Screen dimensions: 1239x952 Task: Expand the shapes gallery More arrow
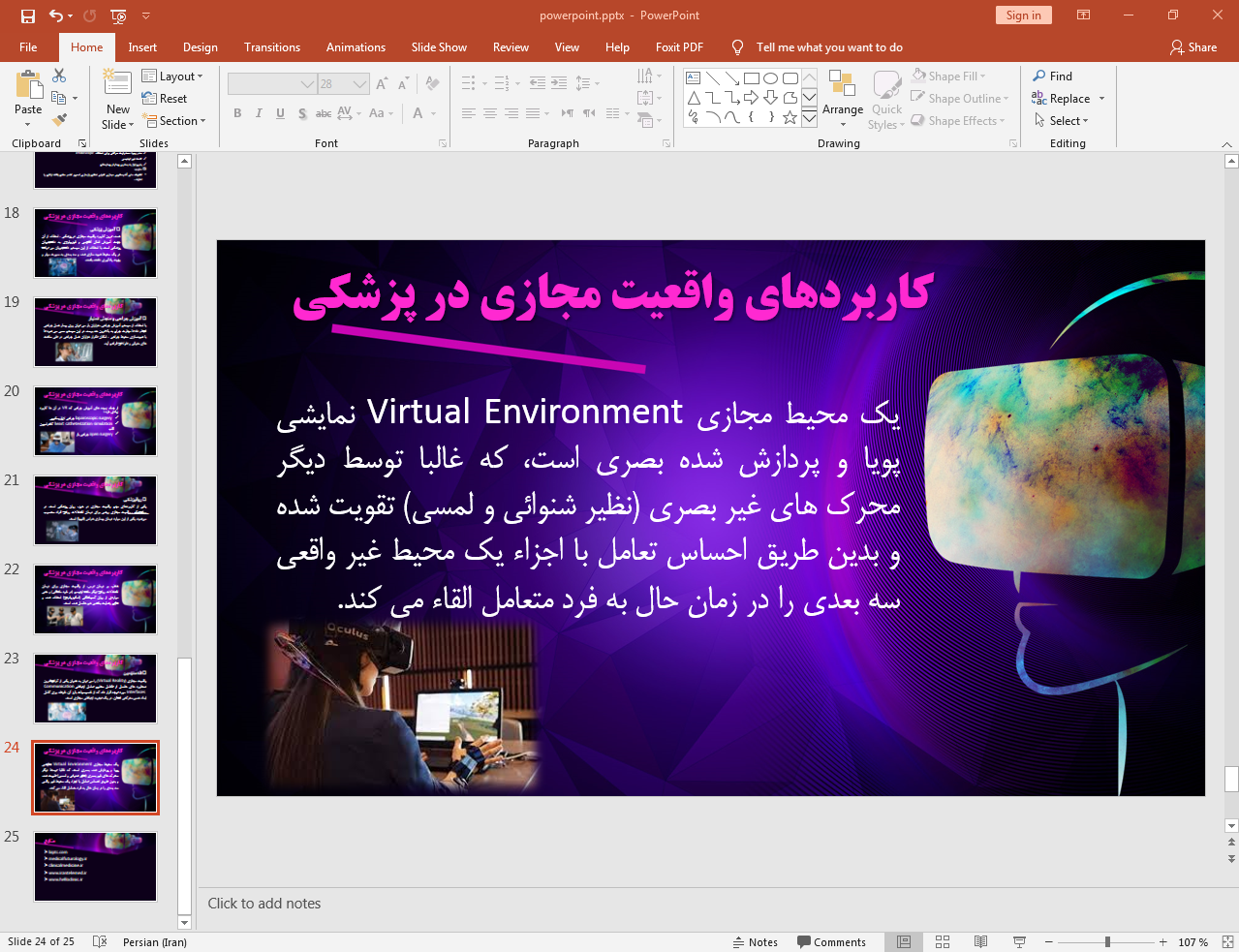pyautogui.click(x=809, y=117)
